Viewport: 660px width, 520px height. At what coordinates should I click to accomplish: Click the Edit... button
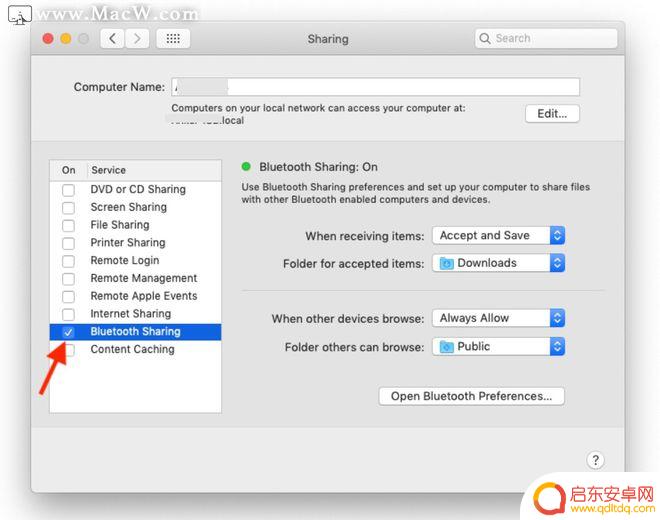click(552, 114)
